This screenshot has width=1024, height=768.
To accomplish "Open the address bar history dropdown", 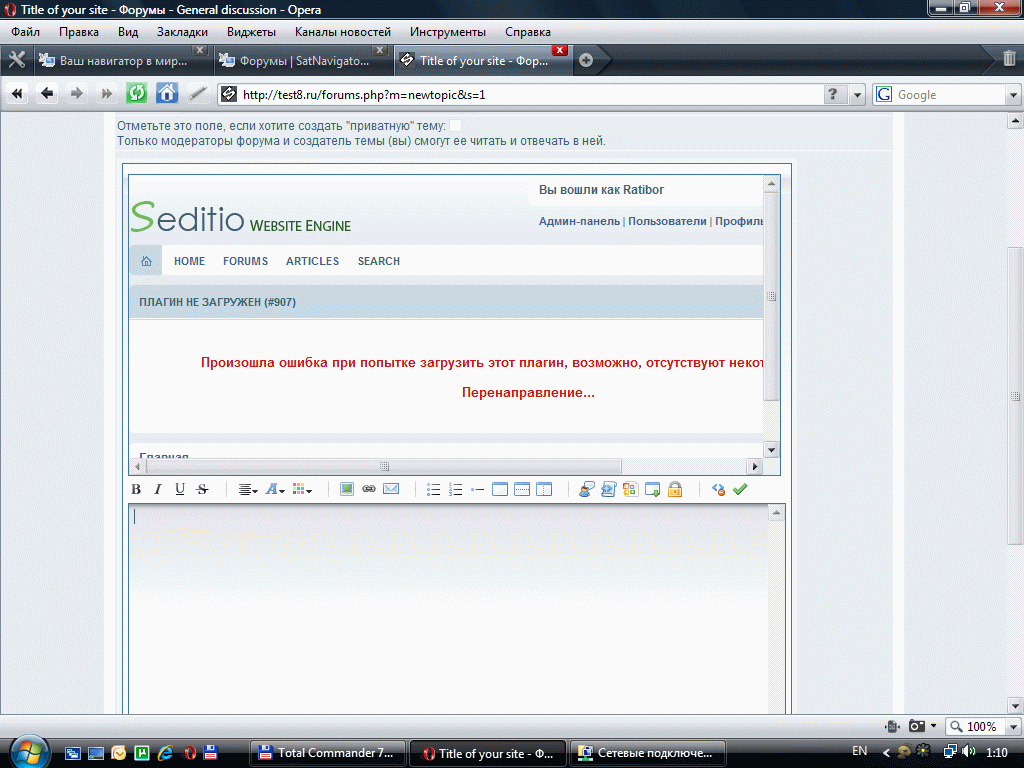I will coord(857,95).
